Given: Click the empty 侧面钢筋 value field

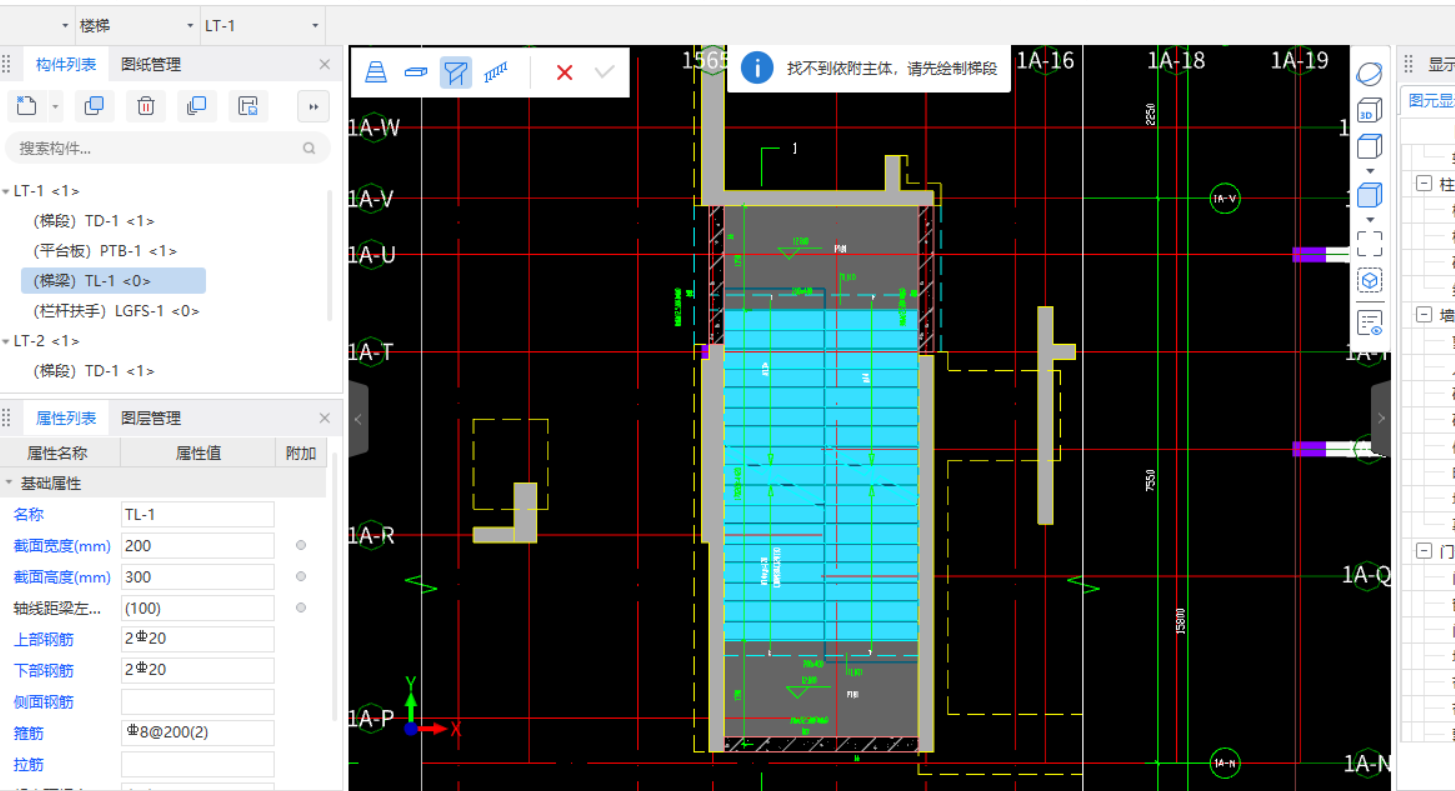Looking at the screenshot, I should pyautogui.click(x=198, y=701).
